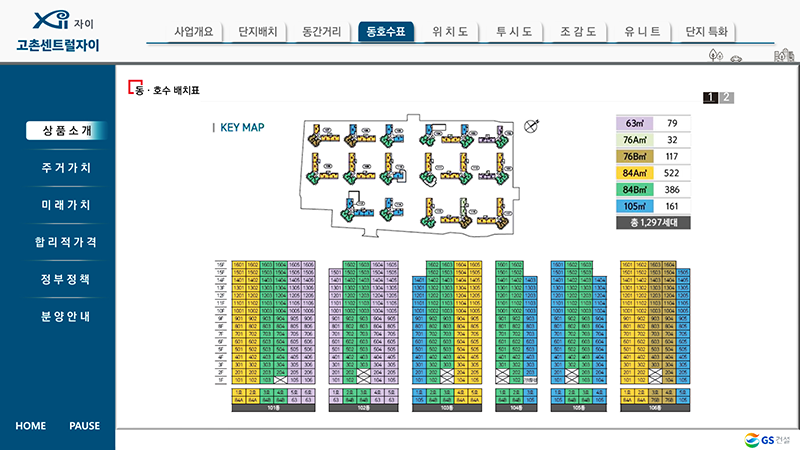800x450 pixels.
Task: Click the GS건설 logo
Action: [x=767, y=440]
